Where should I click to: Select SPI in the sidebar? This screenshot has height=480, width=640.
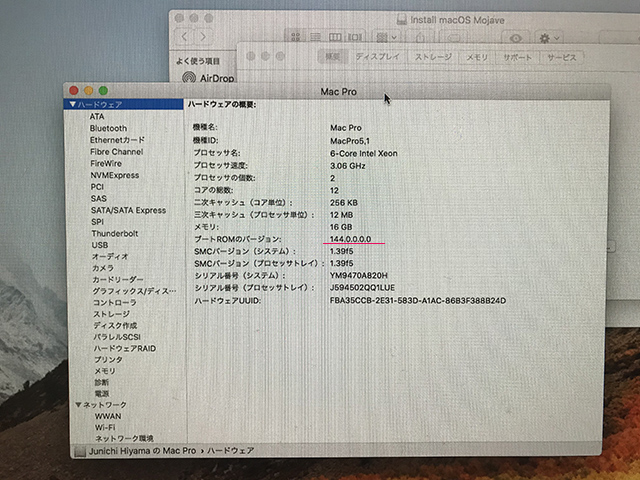click(98, 222)
